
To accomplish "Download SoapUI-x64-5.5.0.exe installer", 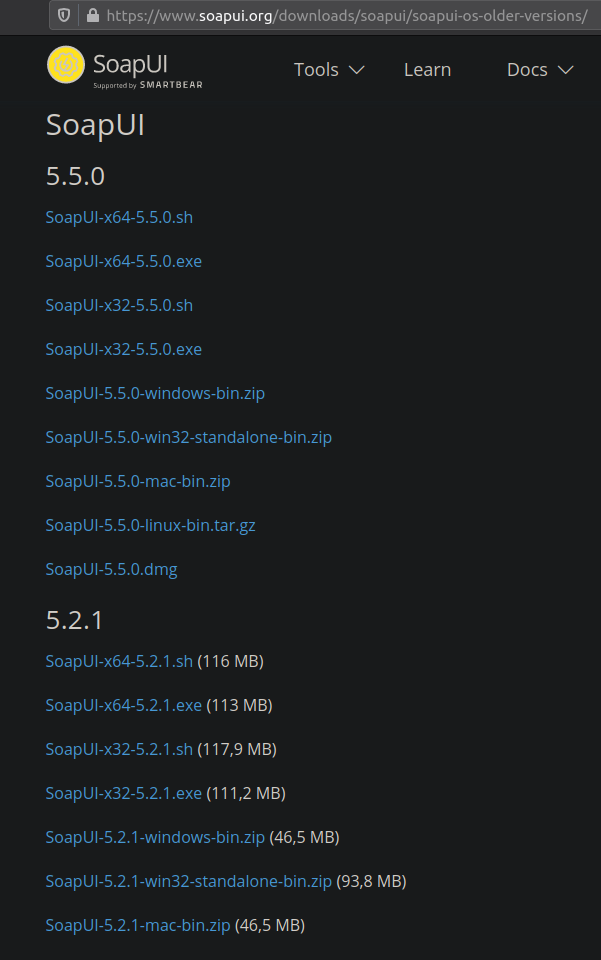I will tap(123, 261).
